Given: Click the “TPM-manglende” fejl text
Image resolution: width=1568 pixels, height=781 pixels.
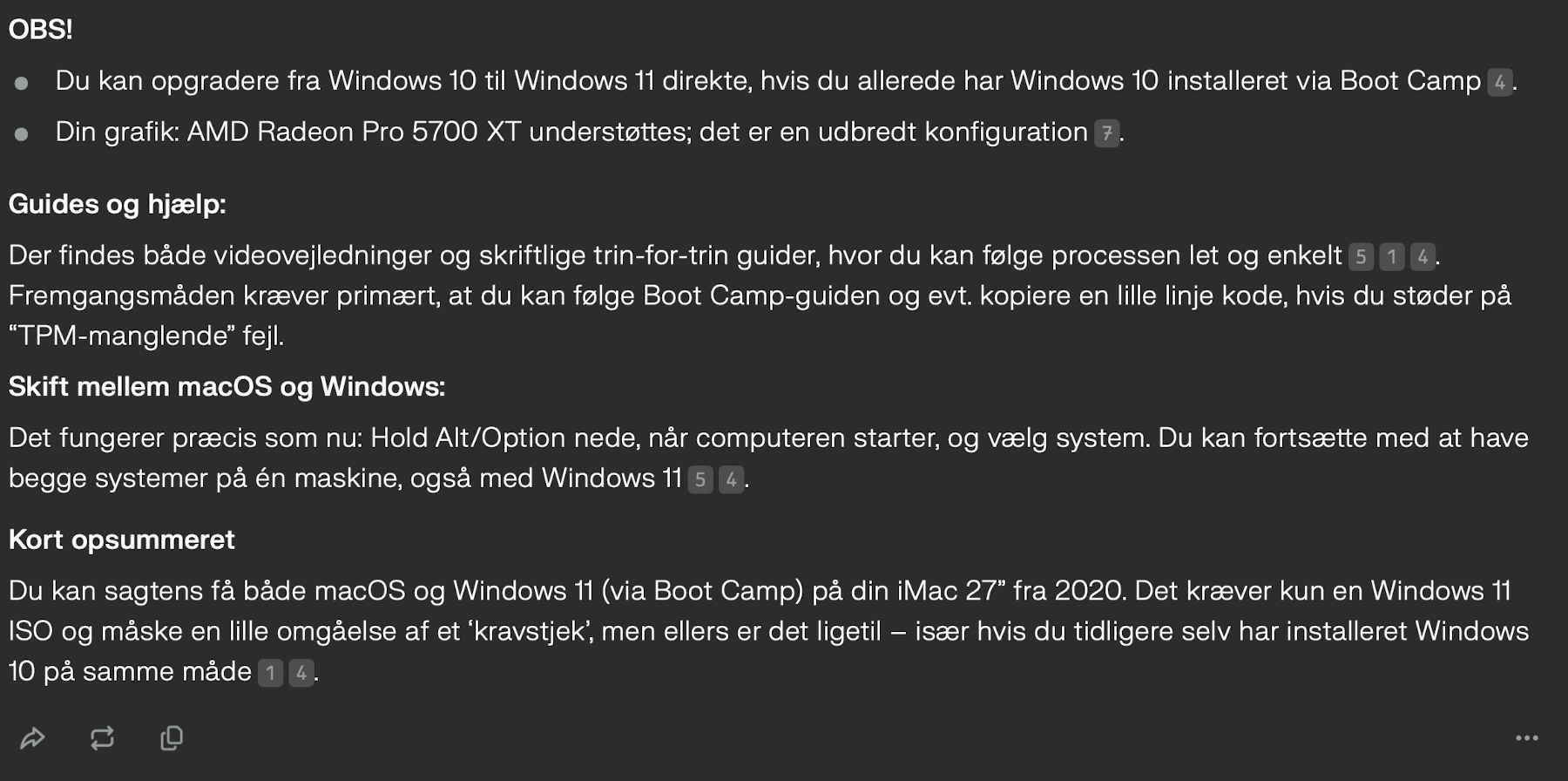Looking at the screenshot, I should [146, 336].
